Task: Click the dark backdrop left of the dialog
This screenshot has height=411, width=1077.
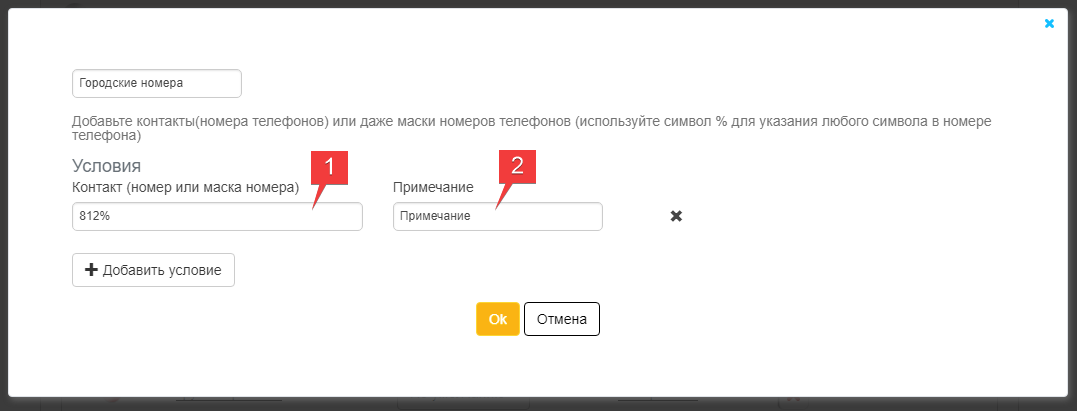Action: point(3,206)
